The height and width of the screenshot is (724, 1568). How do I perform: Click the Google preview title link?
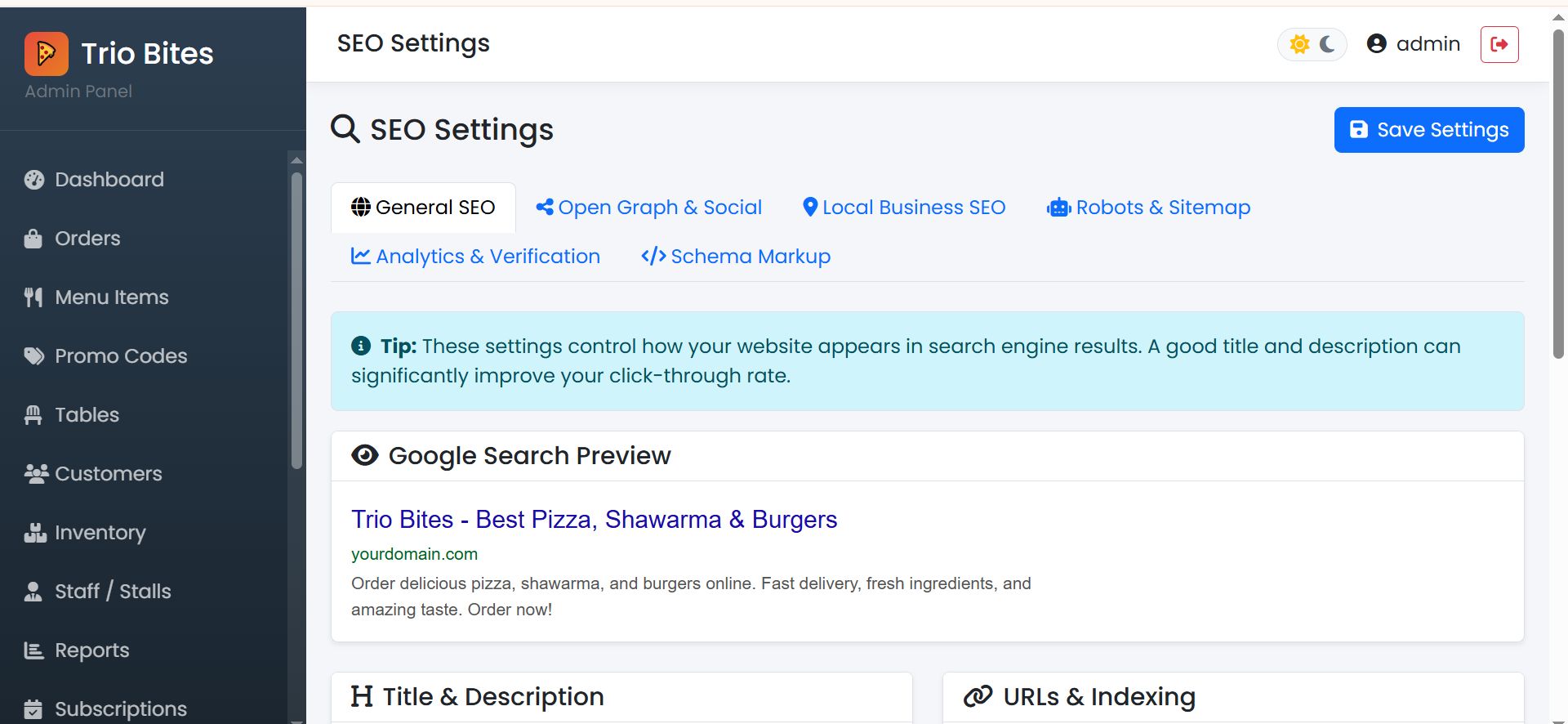click(x=594, y=520)
